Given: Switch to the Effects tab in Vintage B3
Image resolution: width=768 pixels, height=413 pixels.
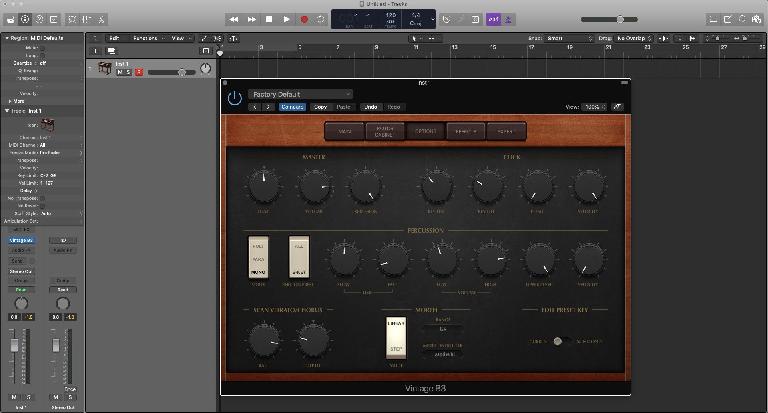Looking at the screenshot, I should tap(465, 131).
